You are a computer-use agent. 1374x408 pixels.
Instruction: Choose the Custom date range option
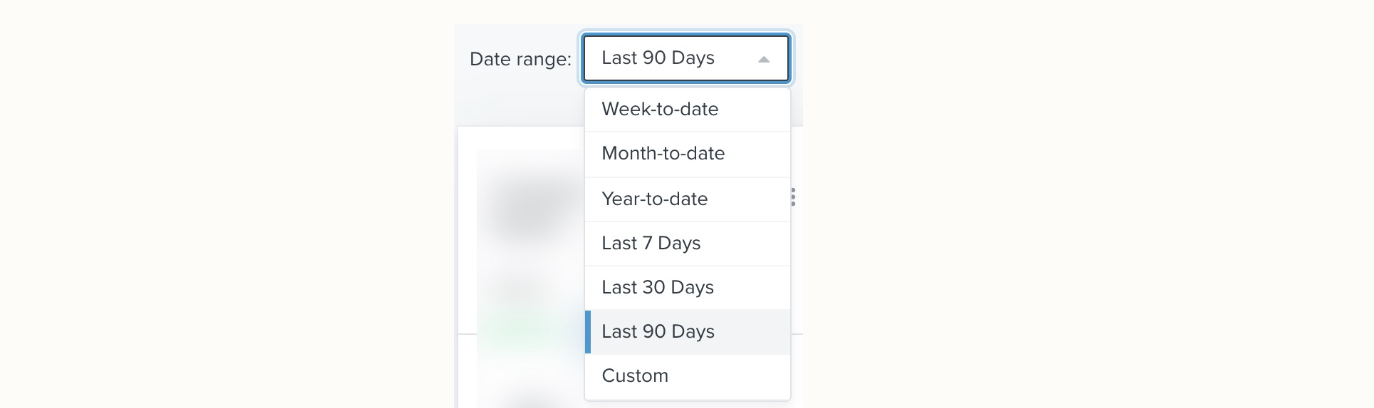click(x=635, y=376)
